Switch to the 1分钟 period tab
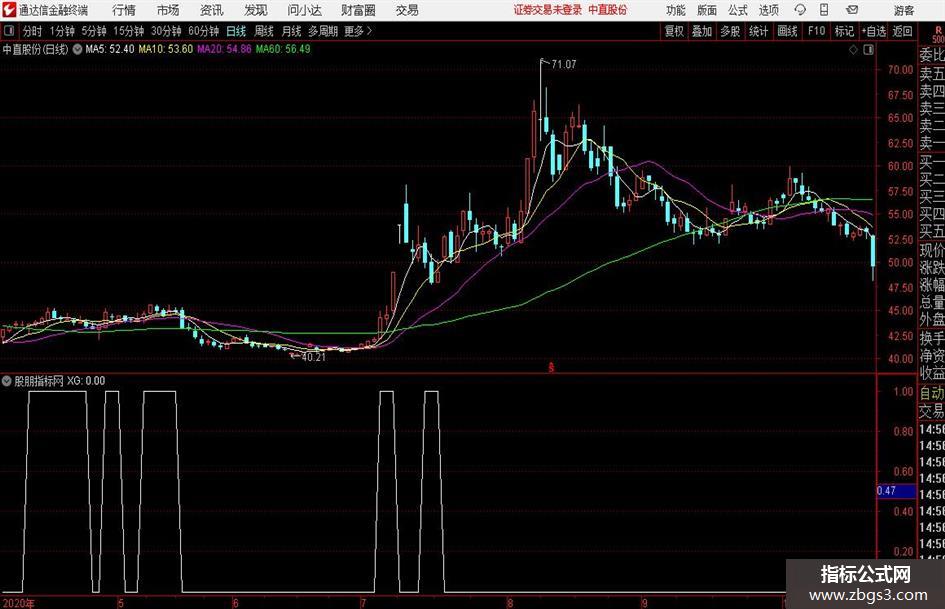Screen dimensions: 945x609 [62, 31]
